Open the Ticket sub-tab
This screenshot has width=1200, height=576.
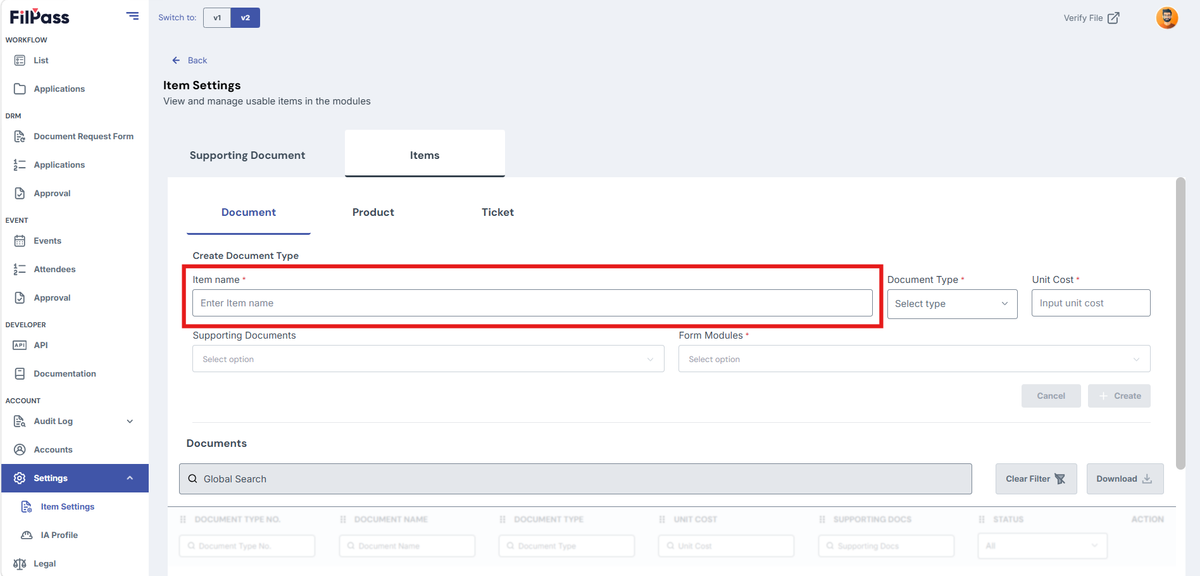coord(498,213)
